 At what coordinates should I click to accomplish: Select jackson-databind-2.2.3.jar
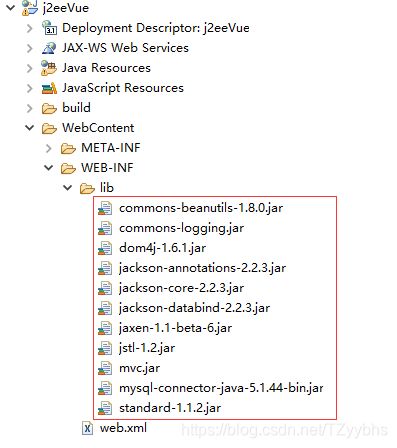tap(194, 308)
